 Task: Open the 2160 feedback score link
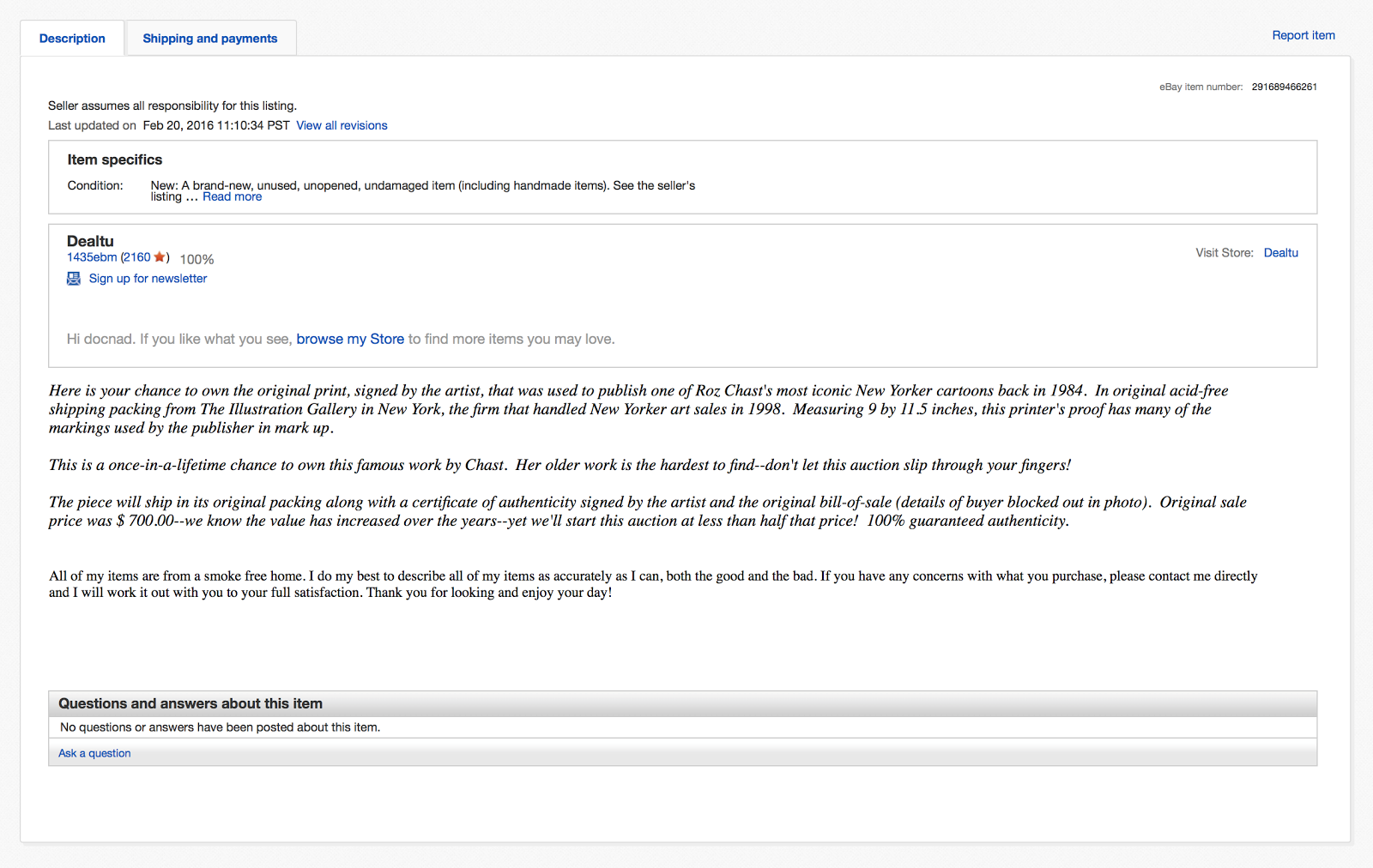coord(136,257)
